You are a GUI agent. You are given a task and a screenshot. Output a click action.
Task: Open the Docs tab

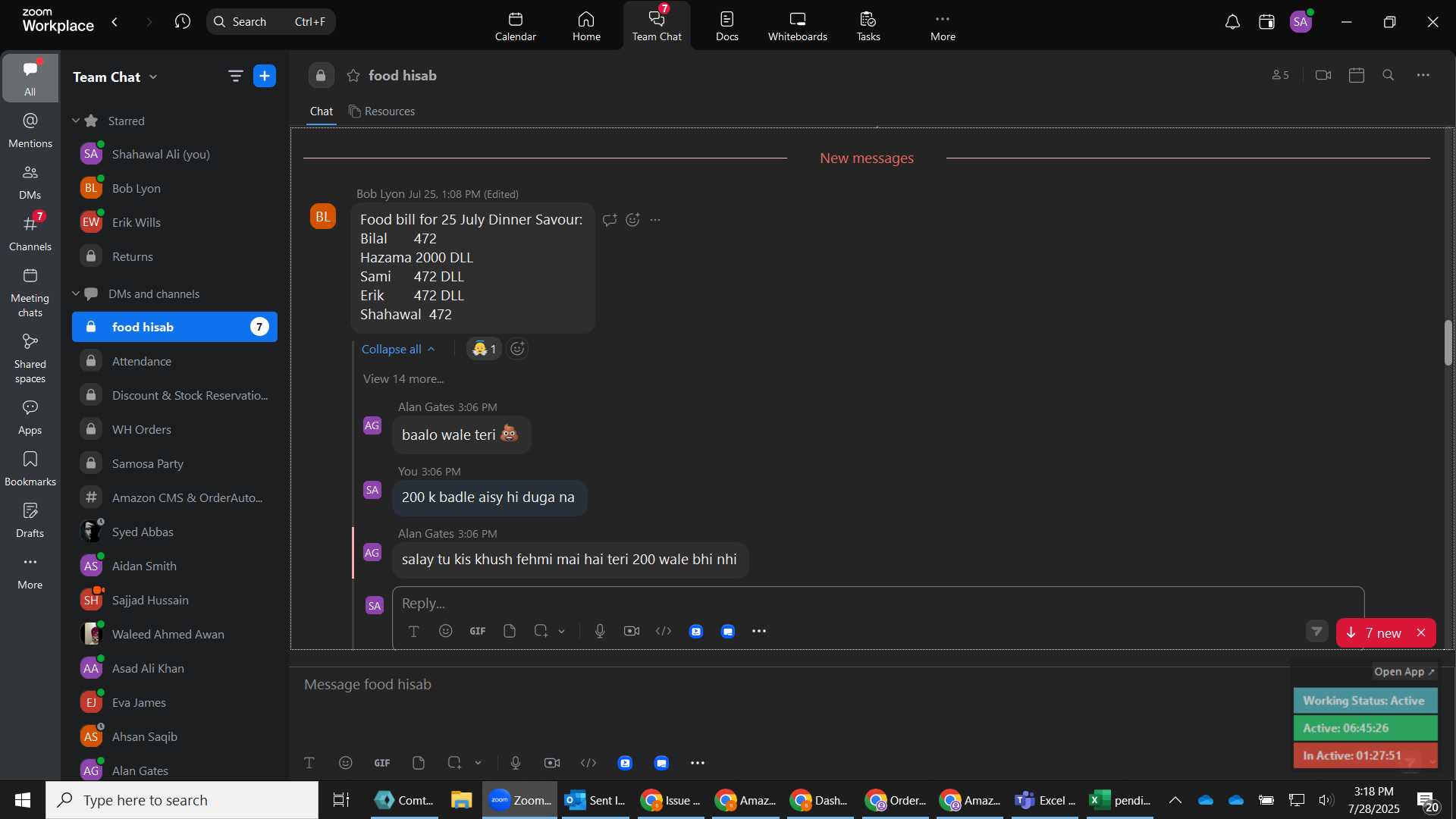coord(726,26)
